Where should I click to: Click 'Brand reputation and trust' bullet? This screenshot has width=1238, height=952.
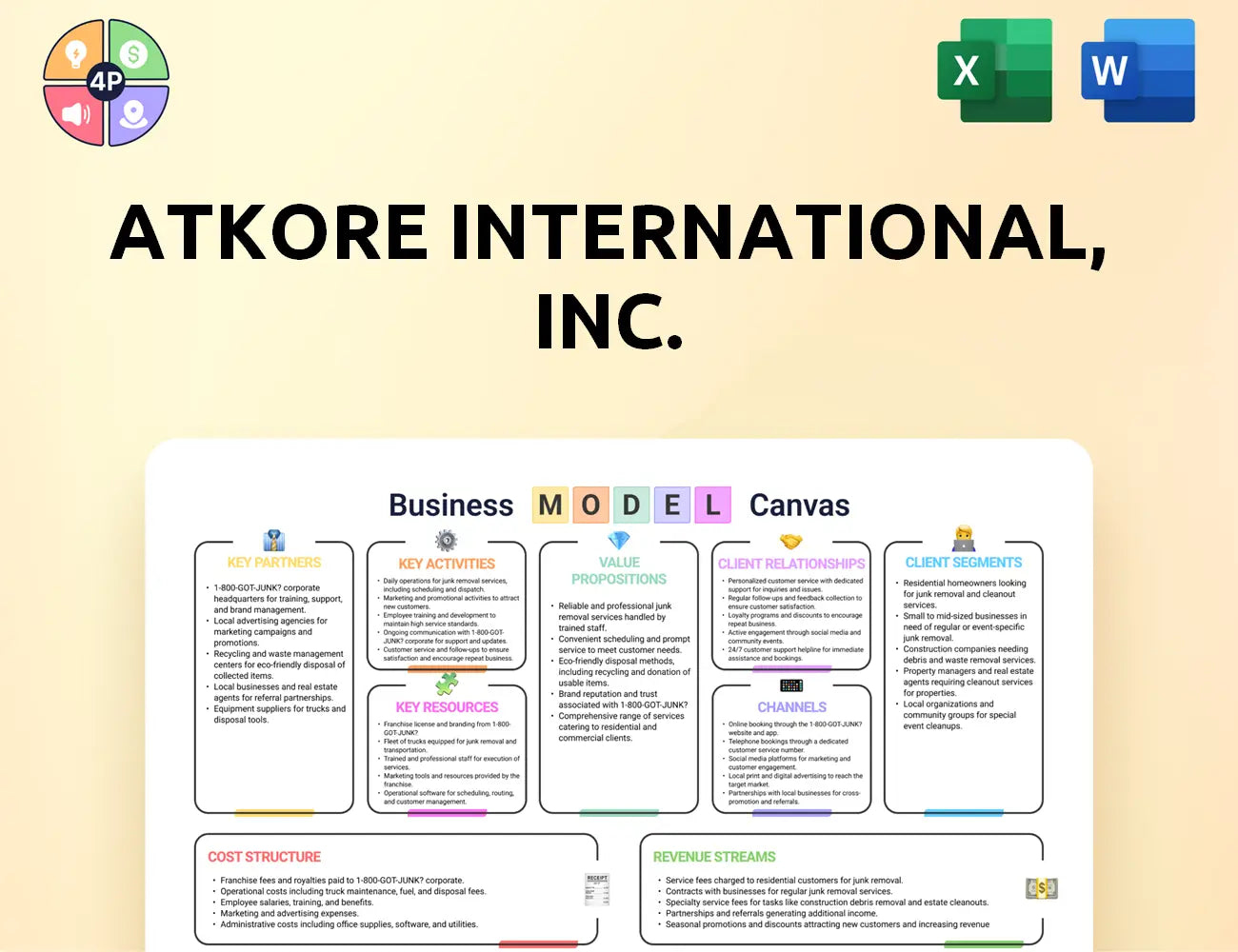619,700
